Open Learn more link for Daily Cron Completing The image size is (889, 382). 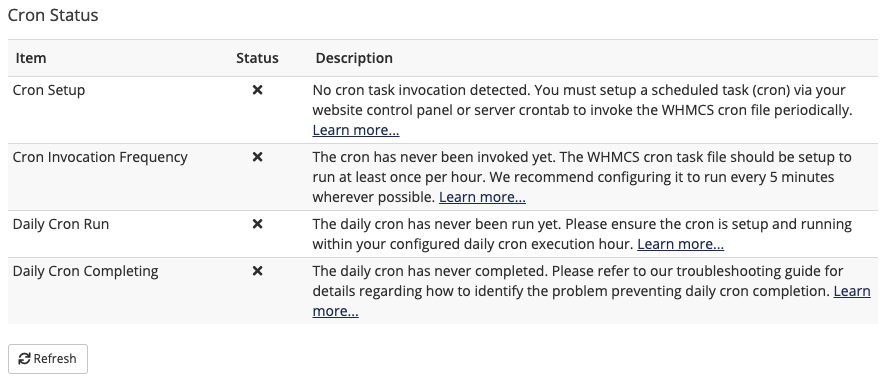click(852, 291)
